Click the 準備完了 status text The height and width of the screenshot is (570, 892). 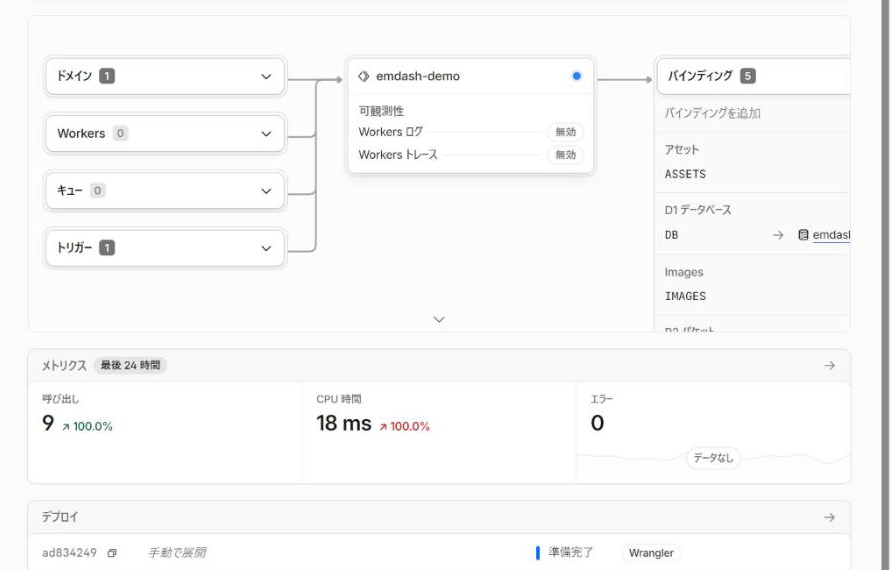tap(571, 552)
